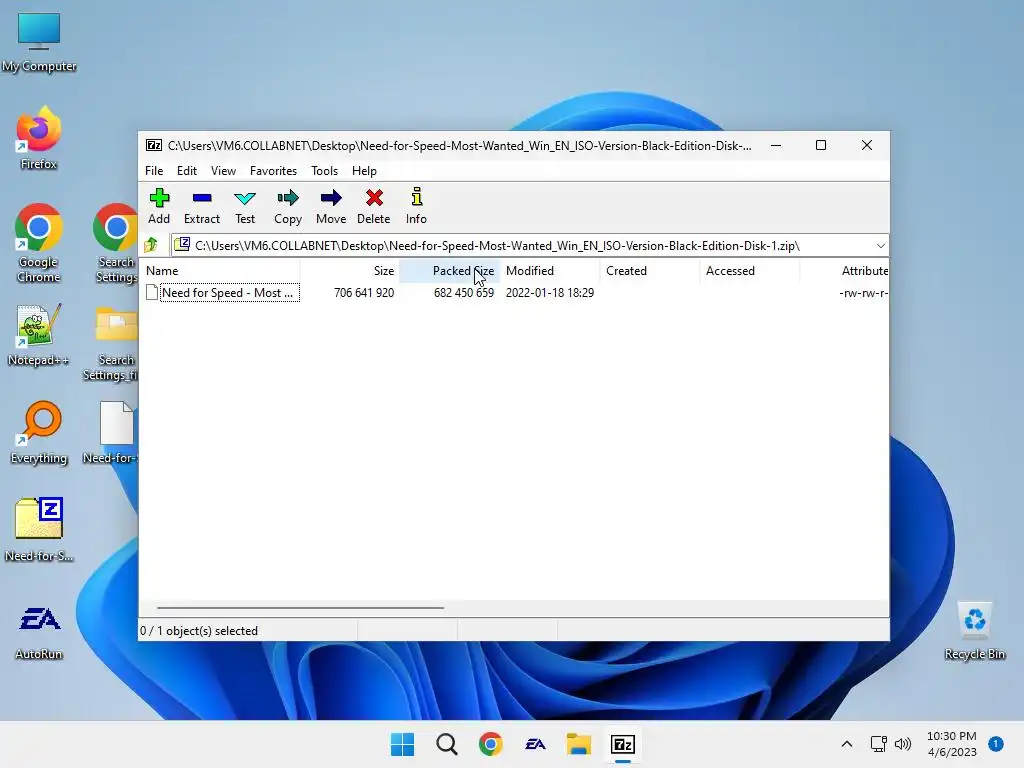Select the Recycle Bin desktop icon
The width and height of the screenshot is (1024, 768).
point(974,631)
